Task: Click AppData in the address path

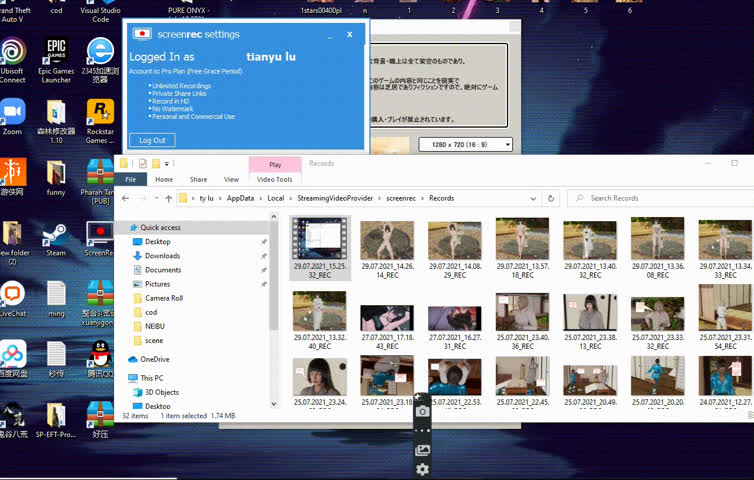Action: click(x=240, y=198)
